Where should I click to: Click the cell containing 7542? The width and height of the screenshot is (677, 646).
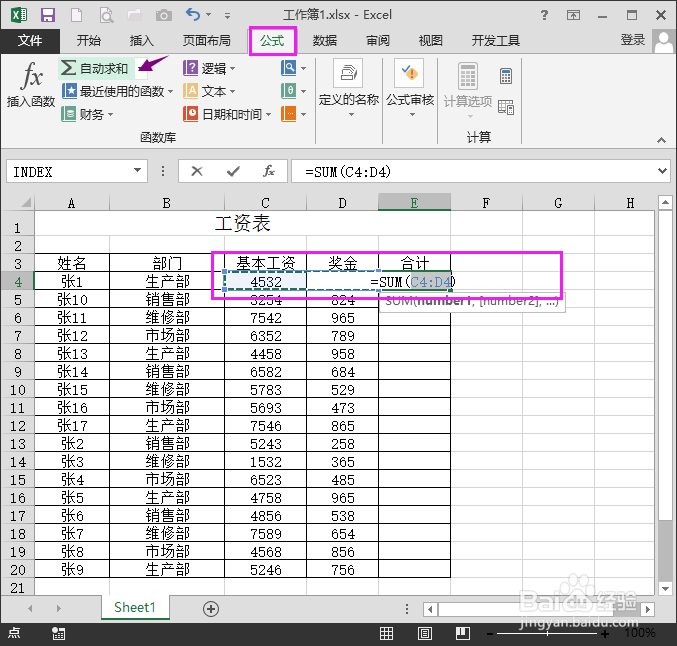266,318
